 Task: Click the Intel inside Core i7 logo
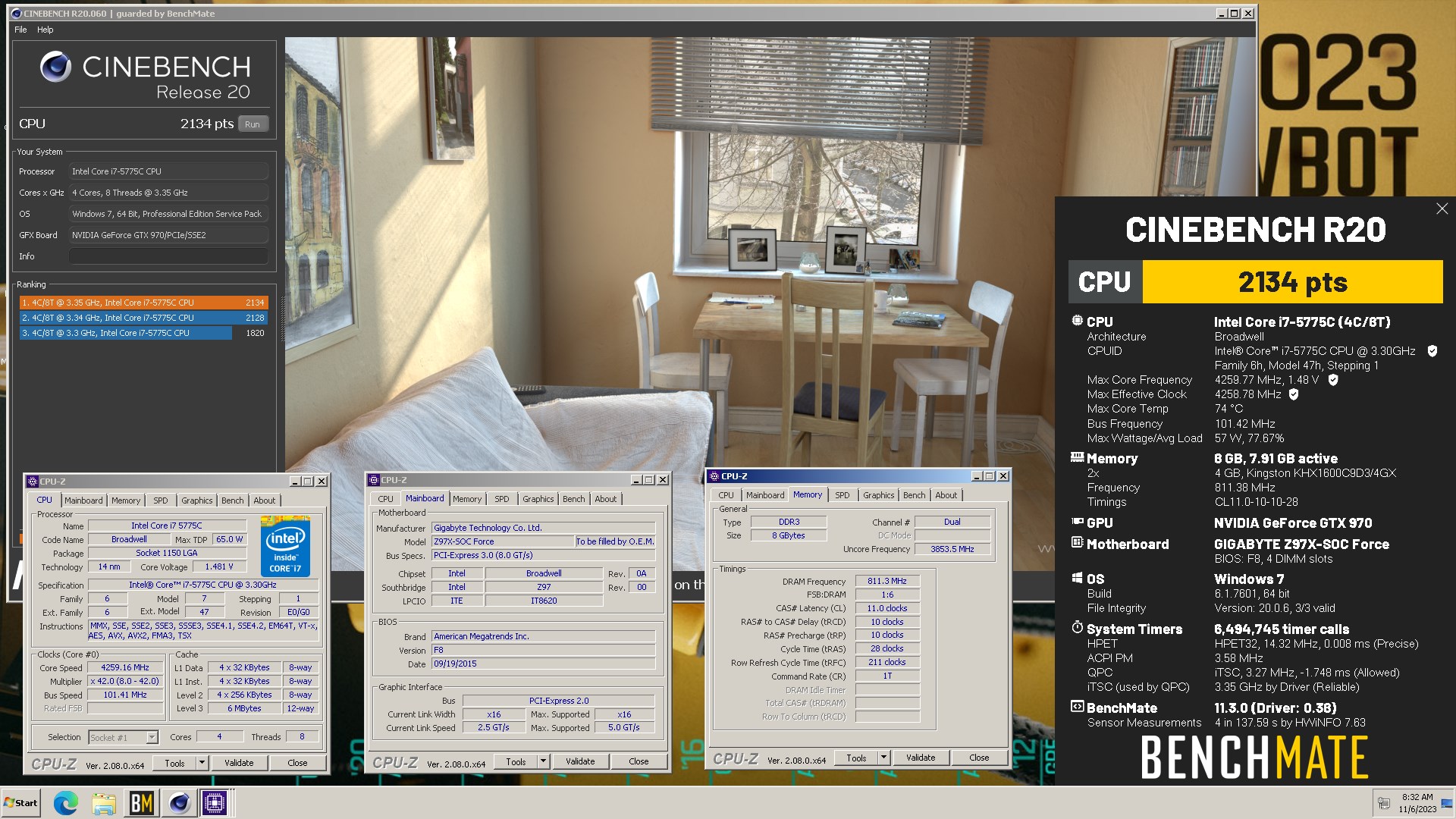pos(285,546)
